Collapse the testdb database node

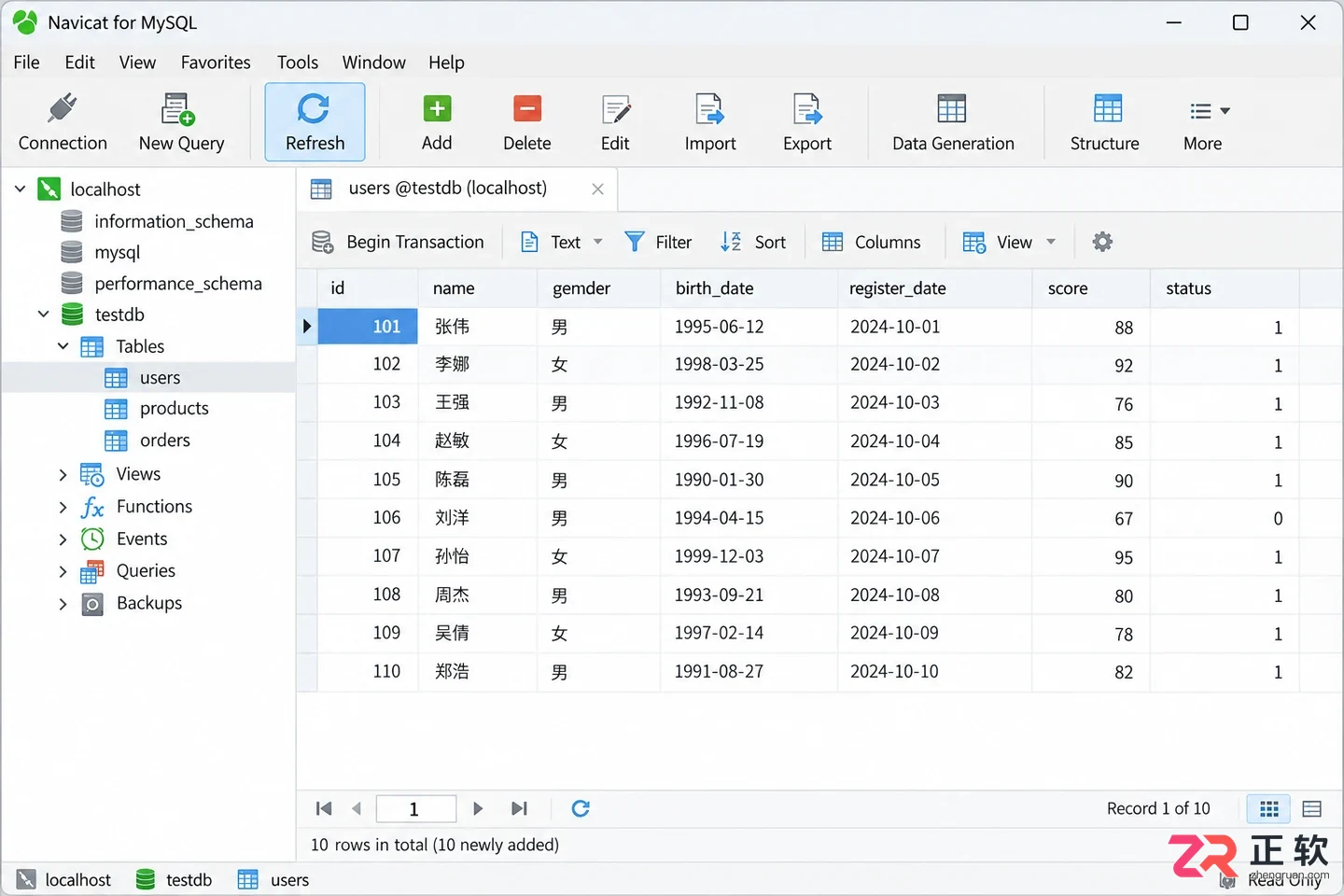pyautogui.click(x=43, y=315)
